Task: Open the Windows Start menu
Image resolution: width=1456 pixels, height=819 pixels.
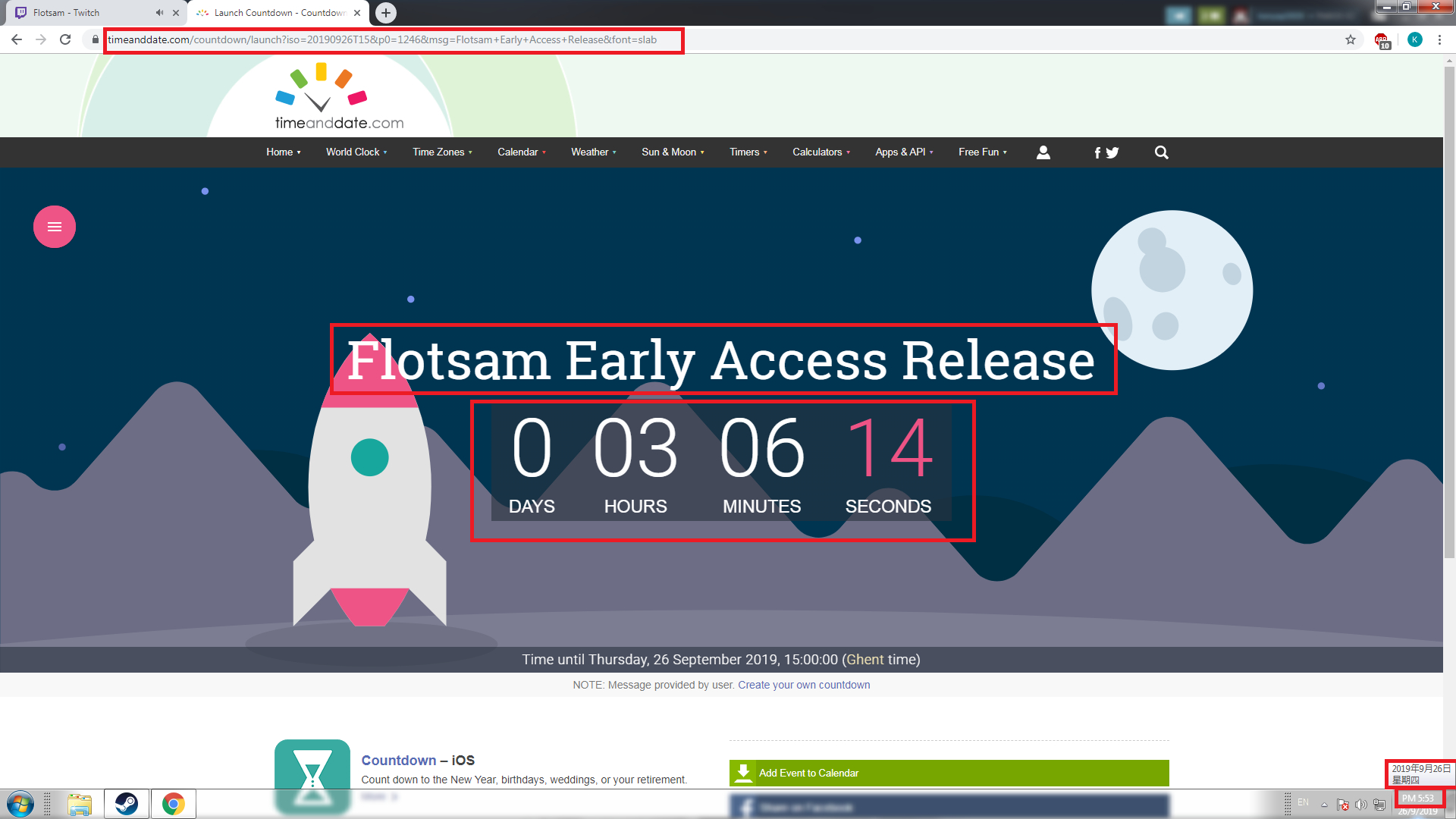Action: pyautogui.click(x=20, y=804)
